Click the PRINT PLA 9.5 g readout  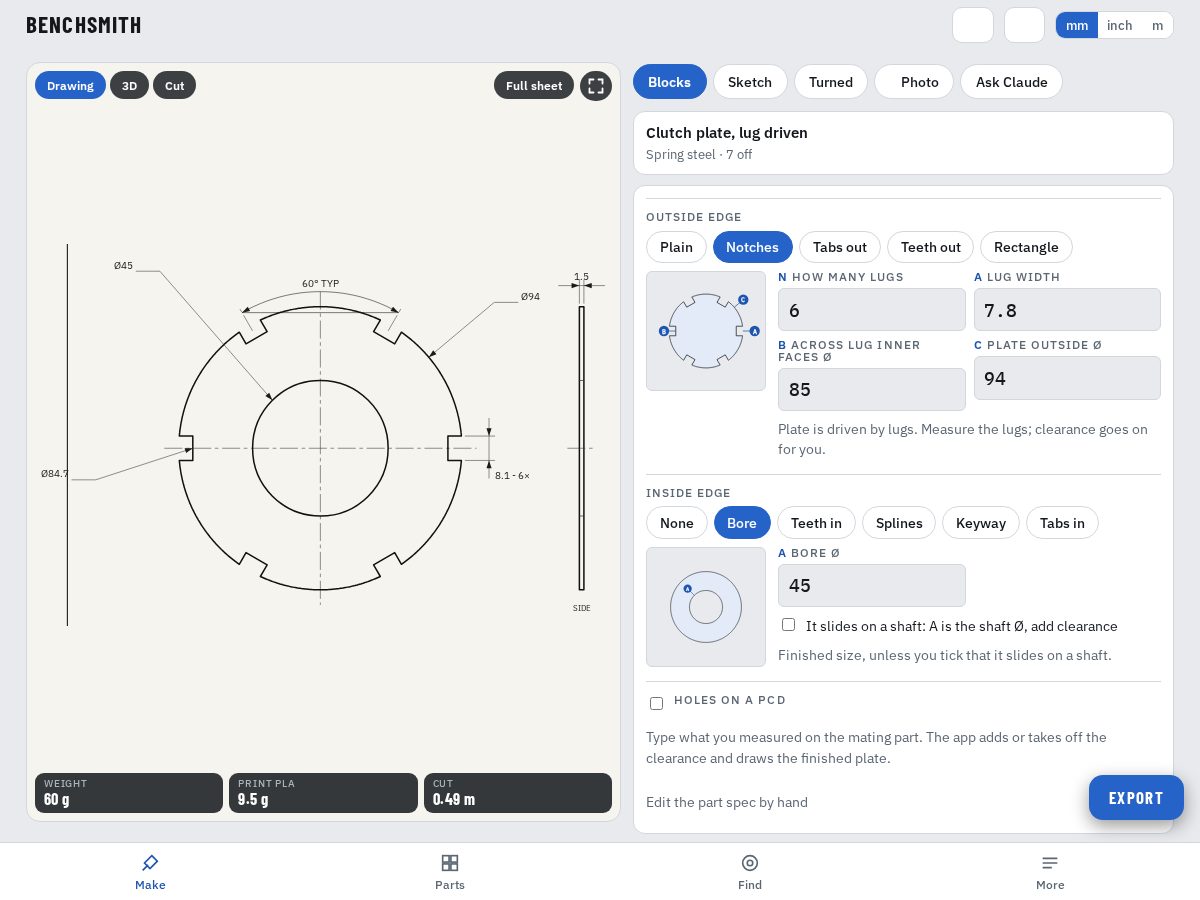point(323,793)
